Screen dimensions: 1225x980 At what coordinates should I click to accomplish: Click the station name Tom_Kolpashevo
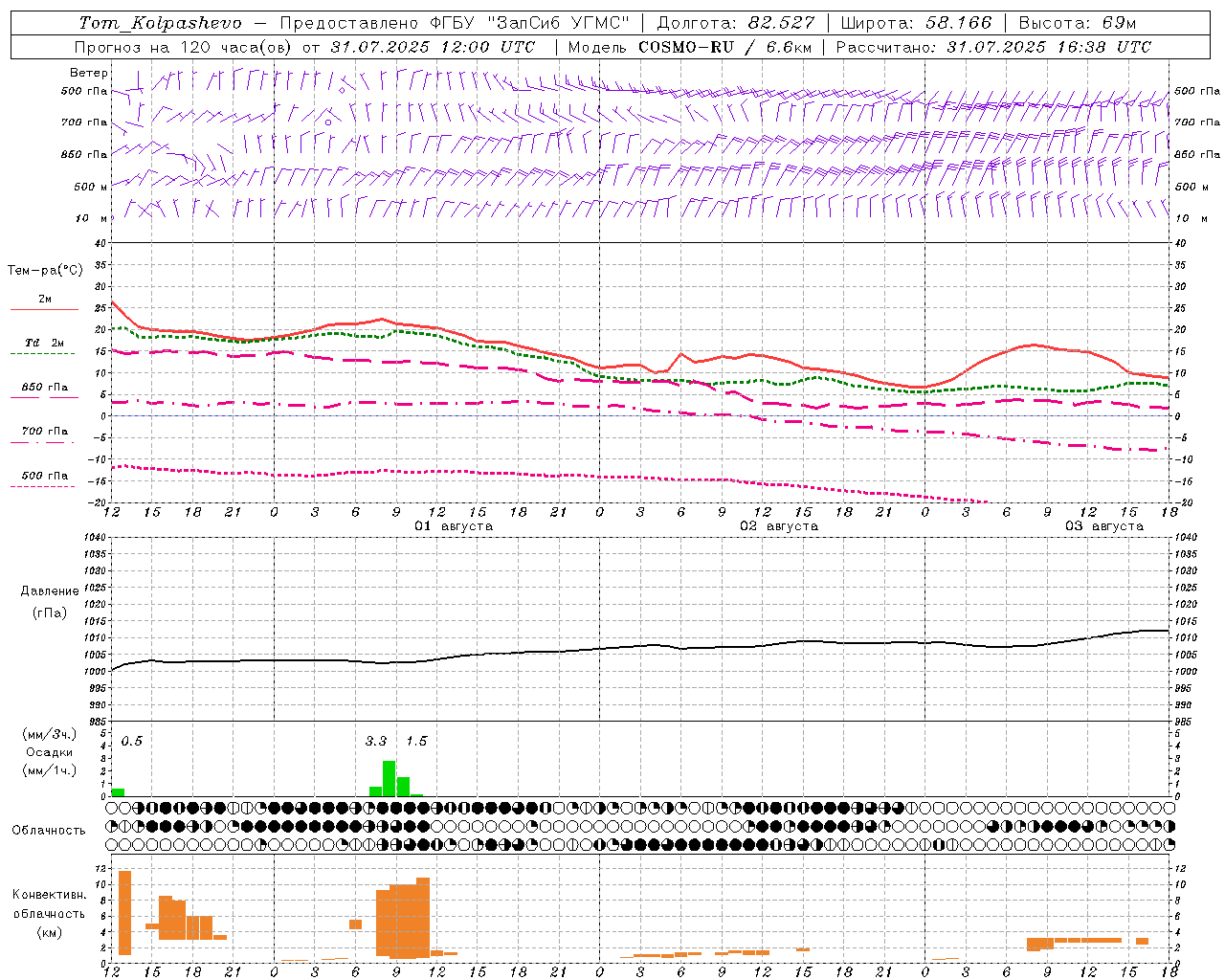pyautogui.click(x=160, y=23)
